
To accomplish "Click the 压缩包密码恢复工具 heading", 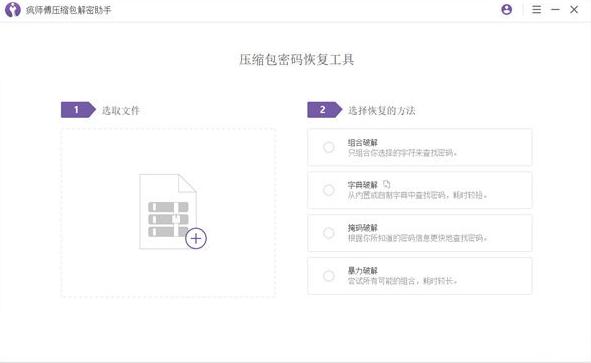I will coord(297,60).
